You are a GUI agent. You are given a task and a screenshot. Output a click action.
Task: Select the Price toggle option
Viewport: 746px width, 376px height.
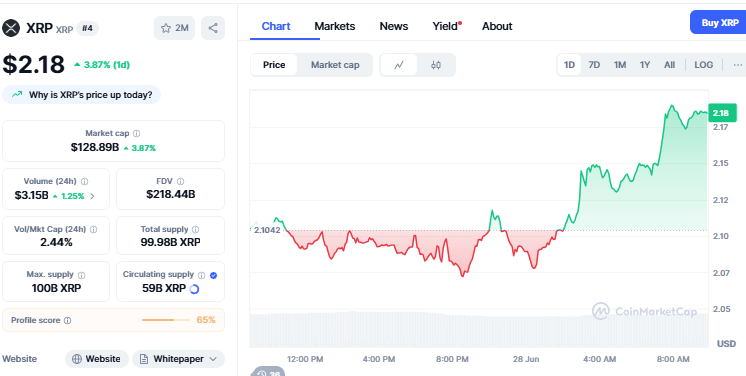click(274, 65)
